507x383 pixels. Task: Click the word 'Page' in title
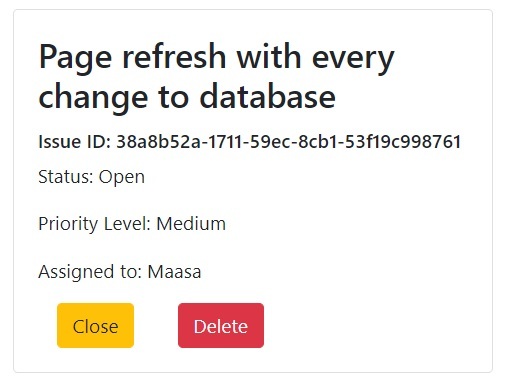pos(75,58)
